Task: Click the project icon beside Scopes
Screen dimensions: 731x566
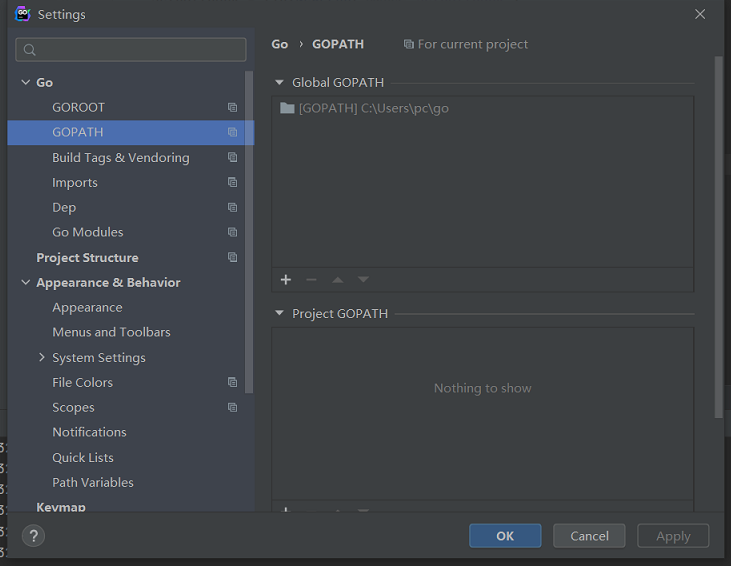Action: 232,407
